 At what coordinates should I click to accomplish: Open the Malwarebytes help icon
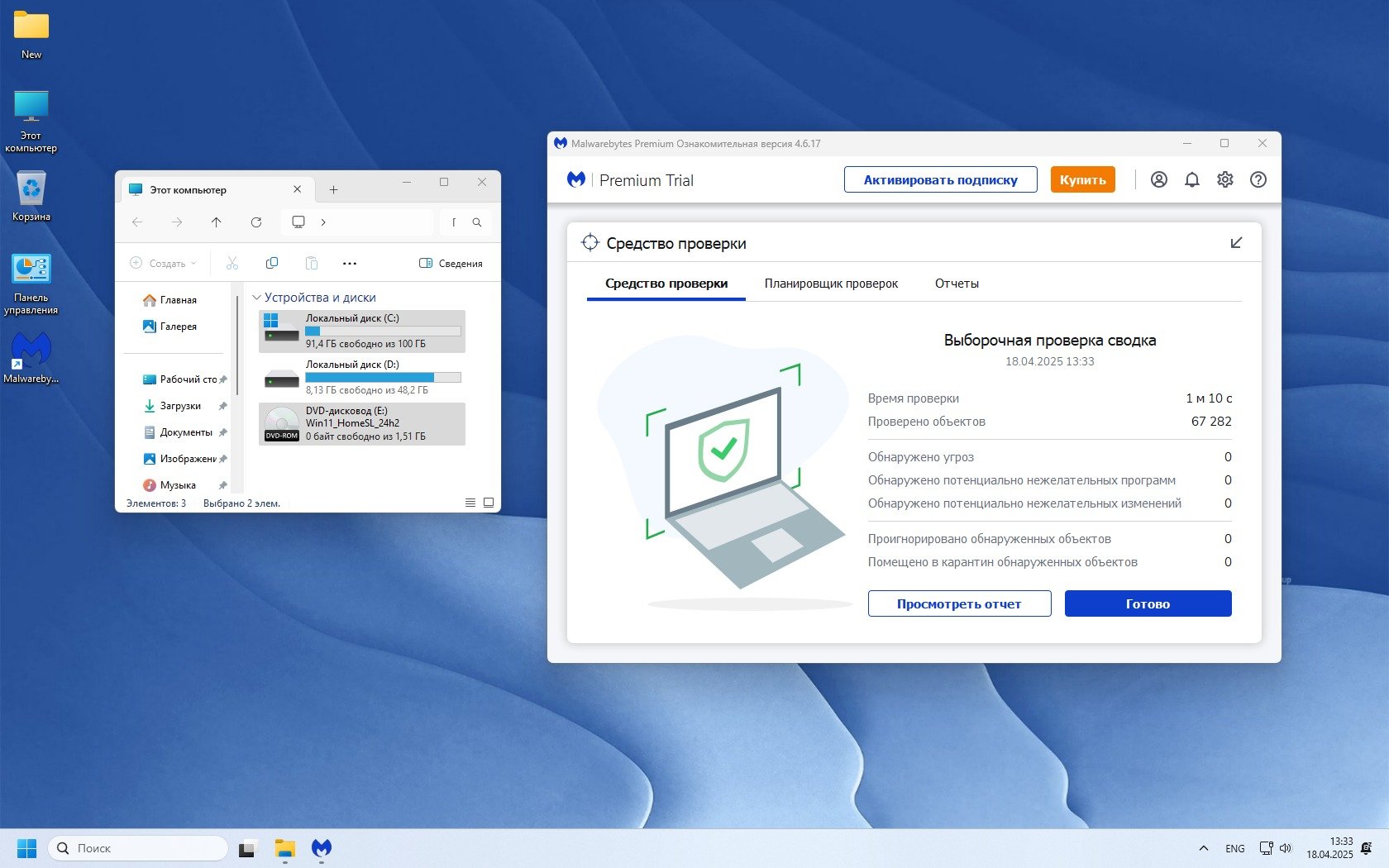(1258, 179)
